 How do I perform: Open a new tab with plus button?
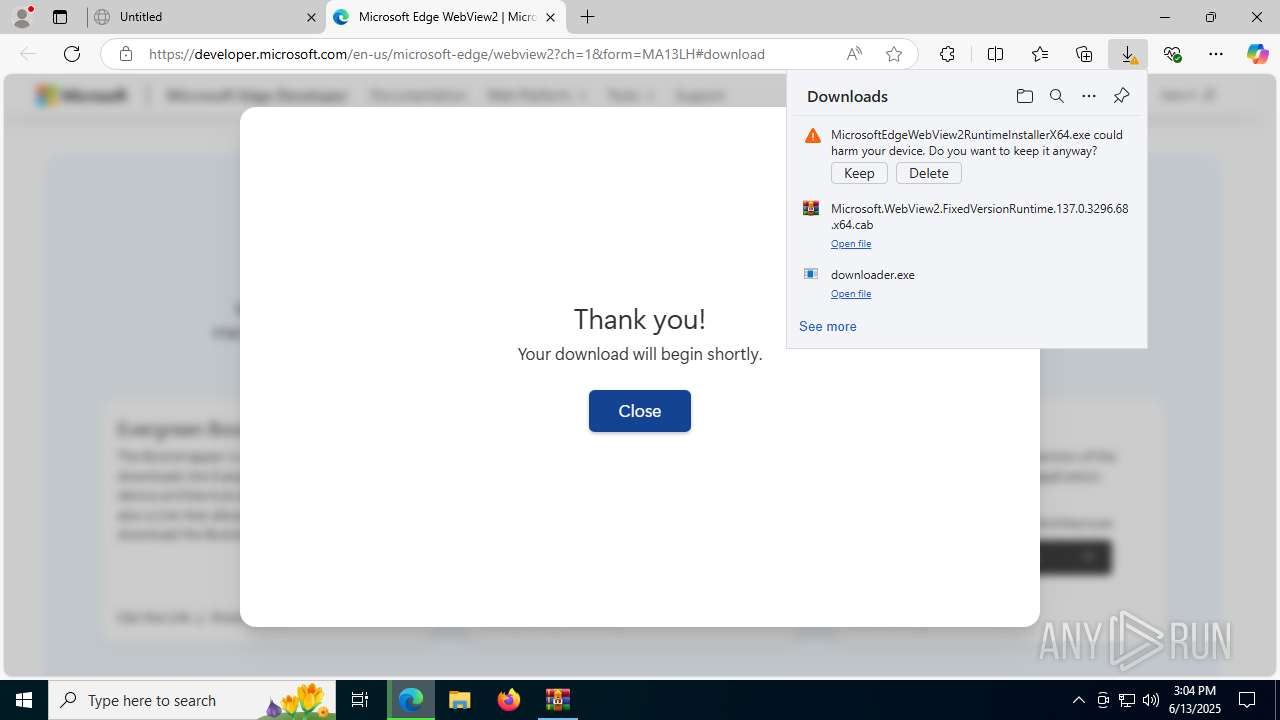tap(588, 17)
